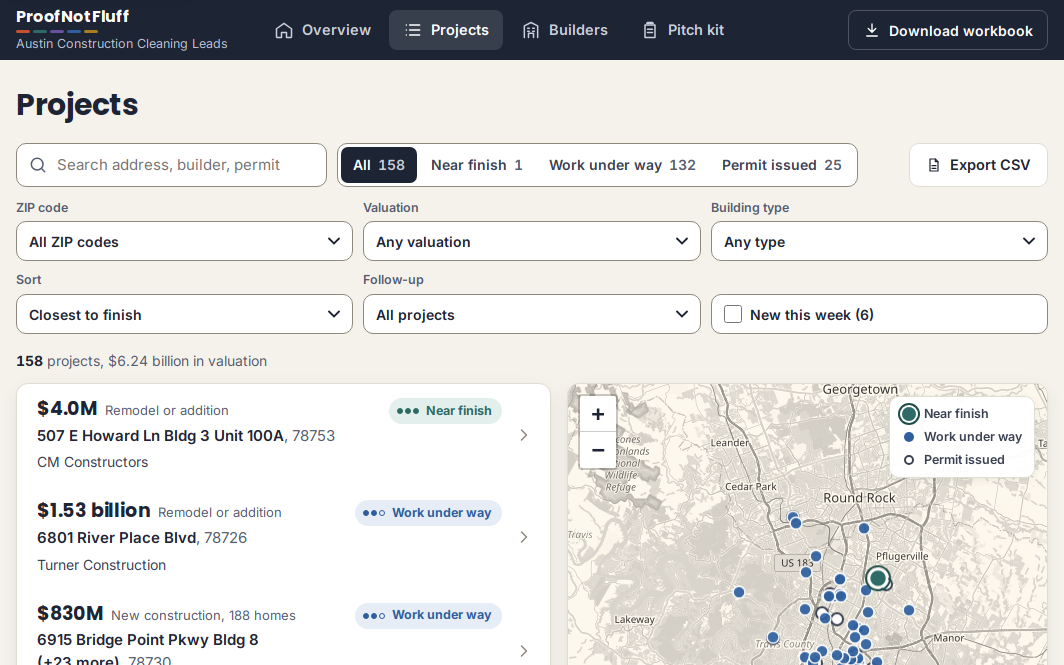Screen dimensions: 1064x665
Task: Click the Export CSV document icon
Action: coord(934,165)
